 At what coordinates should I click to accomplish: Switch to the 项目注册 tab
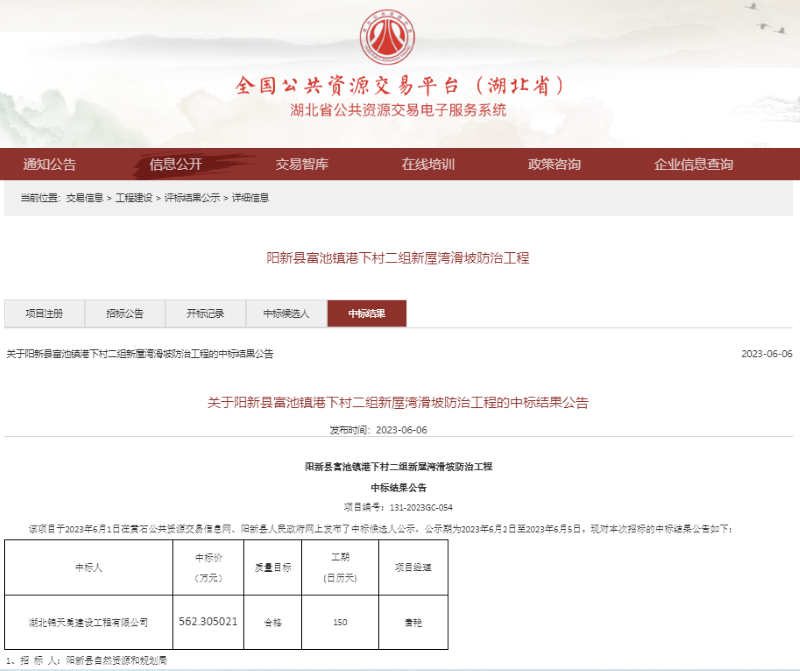tap(44, 314)
